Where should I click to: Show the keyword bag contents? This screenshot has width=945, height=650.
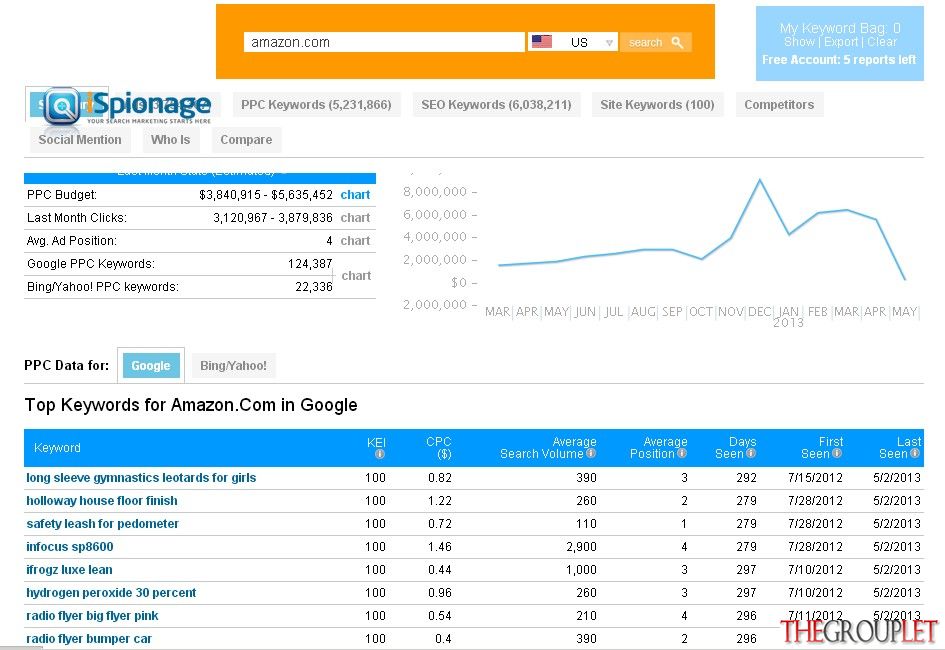pos(799,42)
